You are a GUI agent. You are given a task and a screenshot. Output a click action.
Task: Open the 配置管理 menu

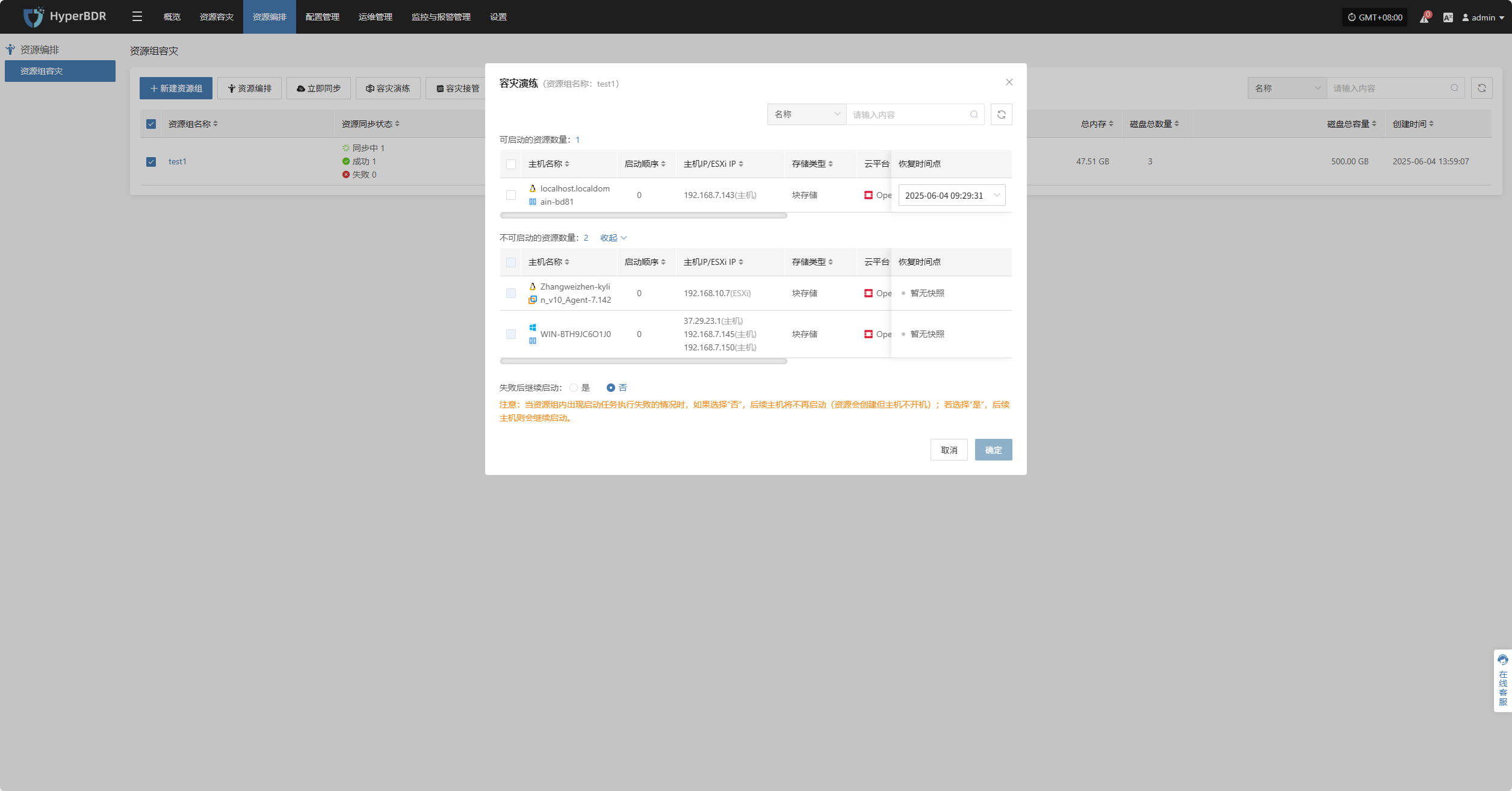pos(322,17)
